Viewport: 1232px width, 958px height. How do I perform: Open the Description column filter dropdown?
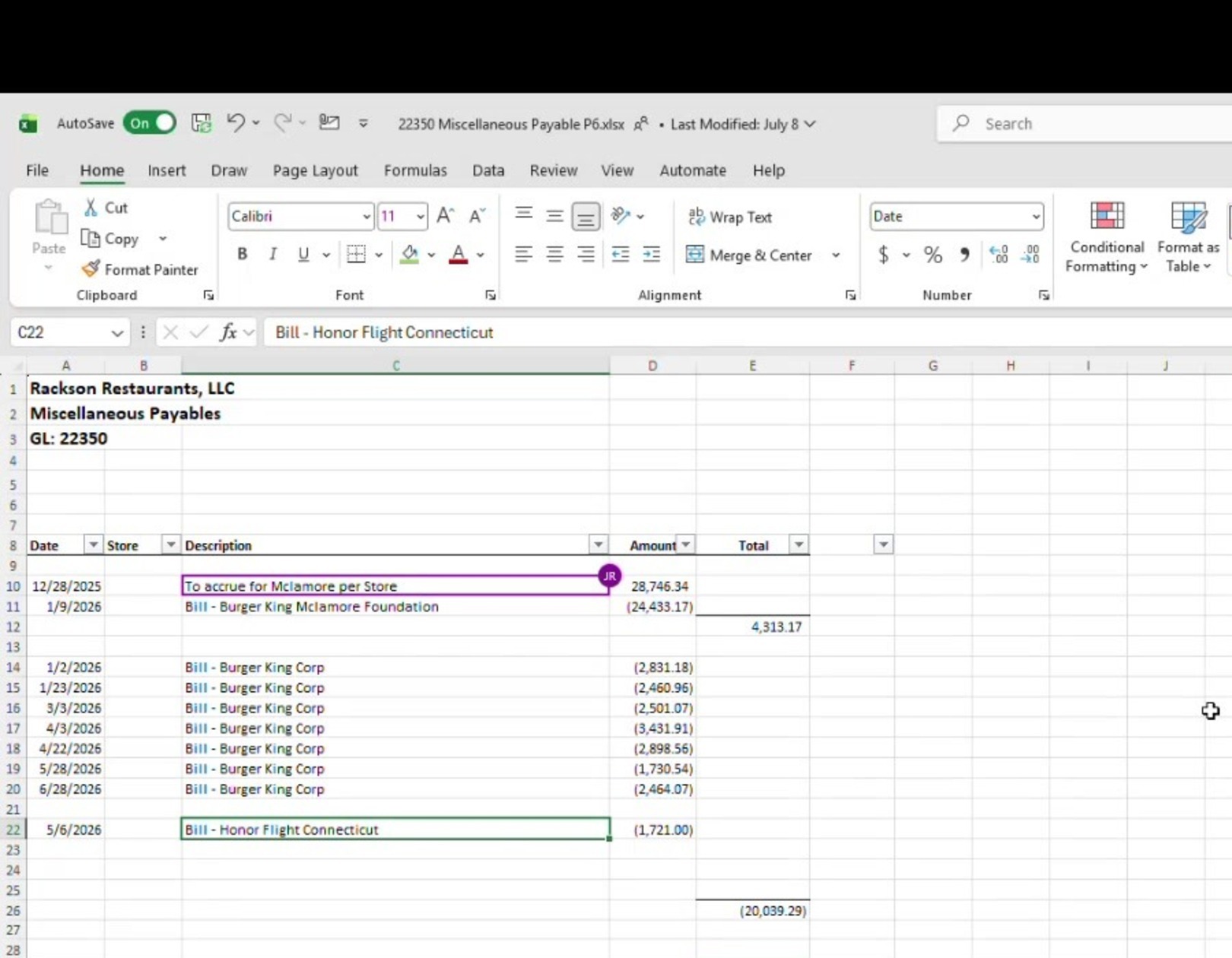[x=599, y=545]
